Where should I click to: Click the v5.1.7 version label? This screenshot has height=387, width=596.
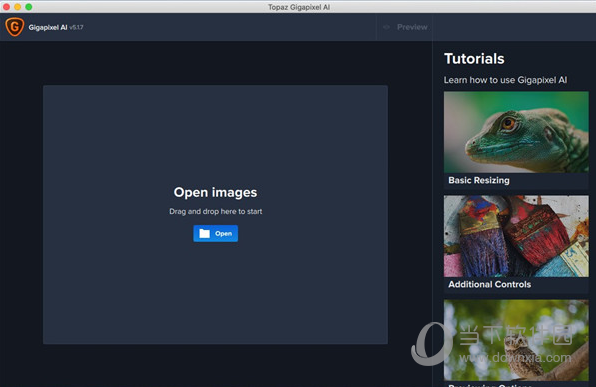tap(76, 27)
